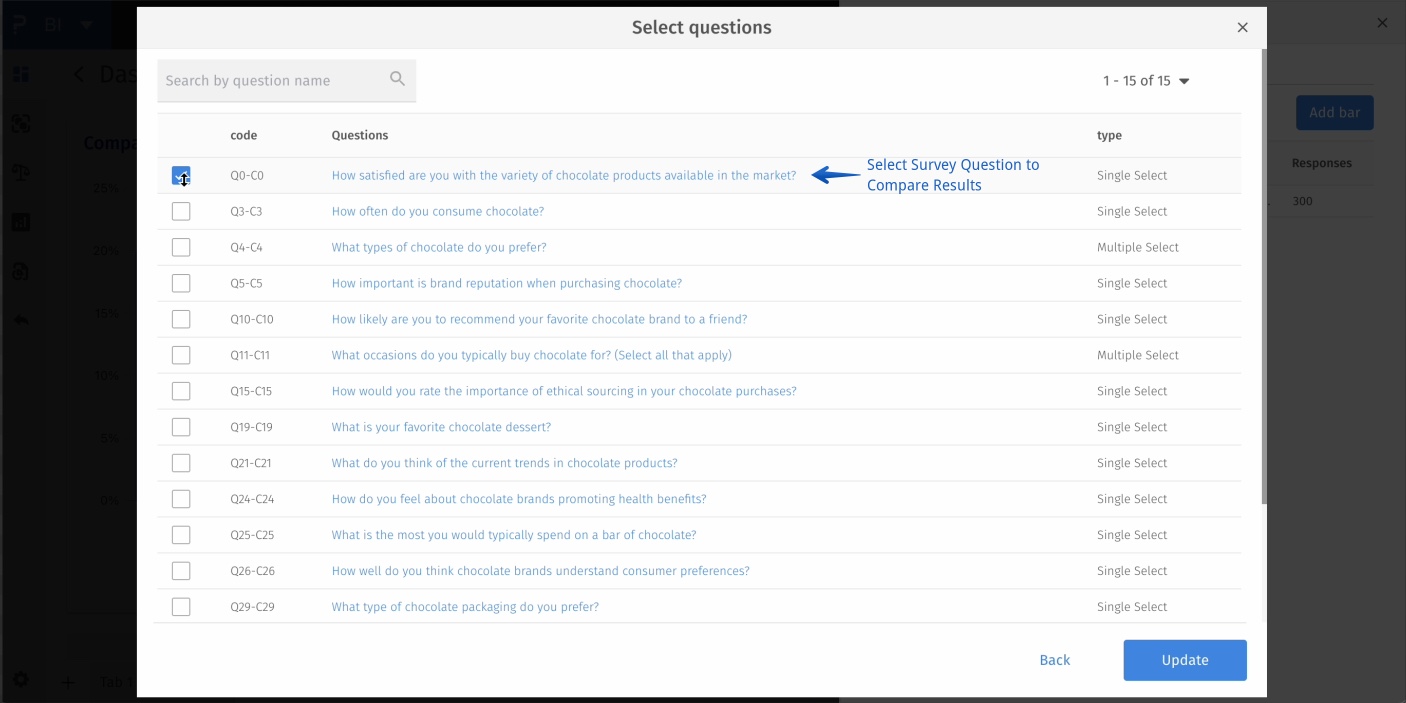Uncheck the selected Q0-C0 question checkbox

pos(181,175)
